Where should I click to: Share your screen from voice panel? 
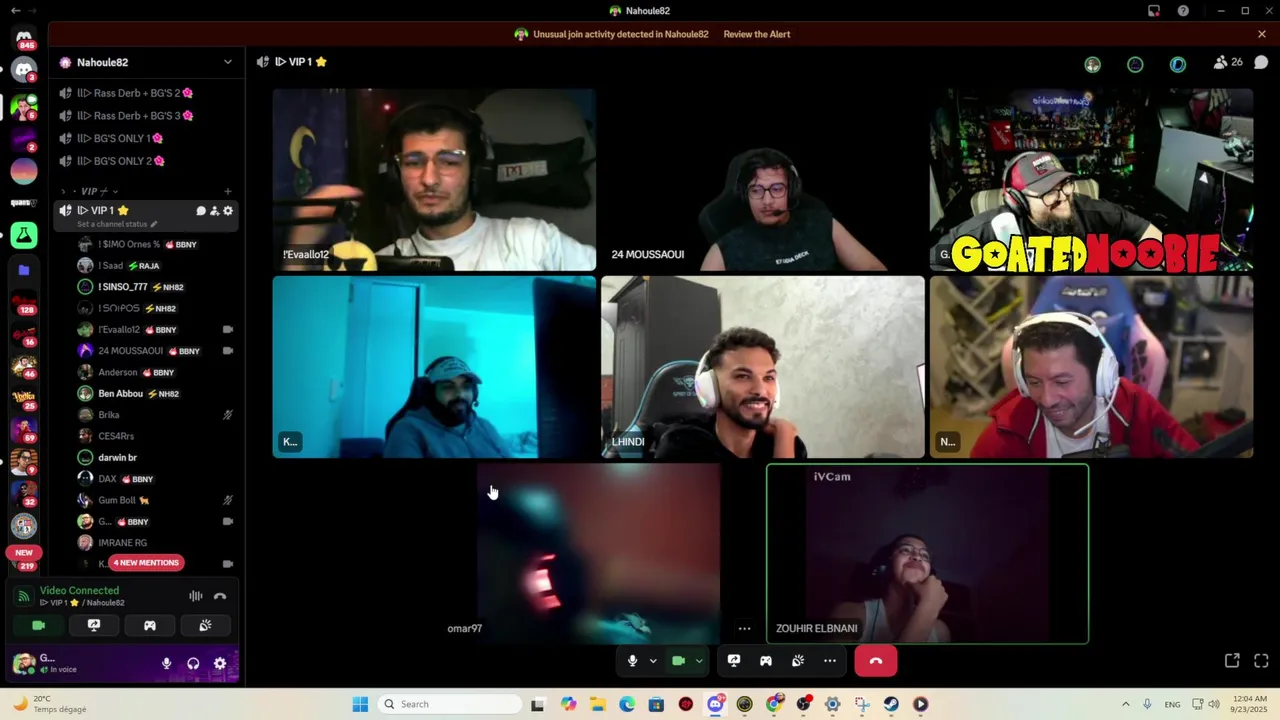click(x=94, y=625)
